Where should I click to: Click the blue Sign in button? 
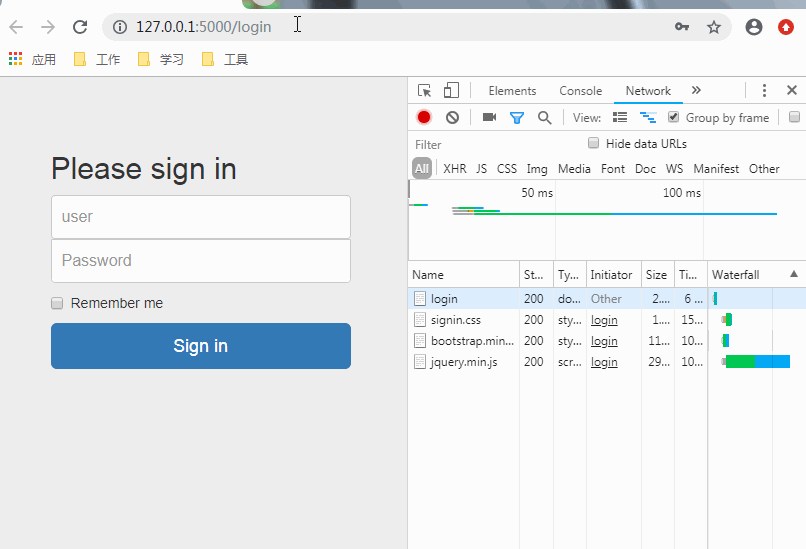pyautogui.click(x=201, y=346)
